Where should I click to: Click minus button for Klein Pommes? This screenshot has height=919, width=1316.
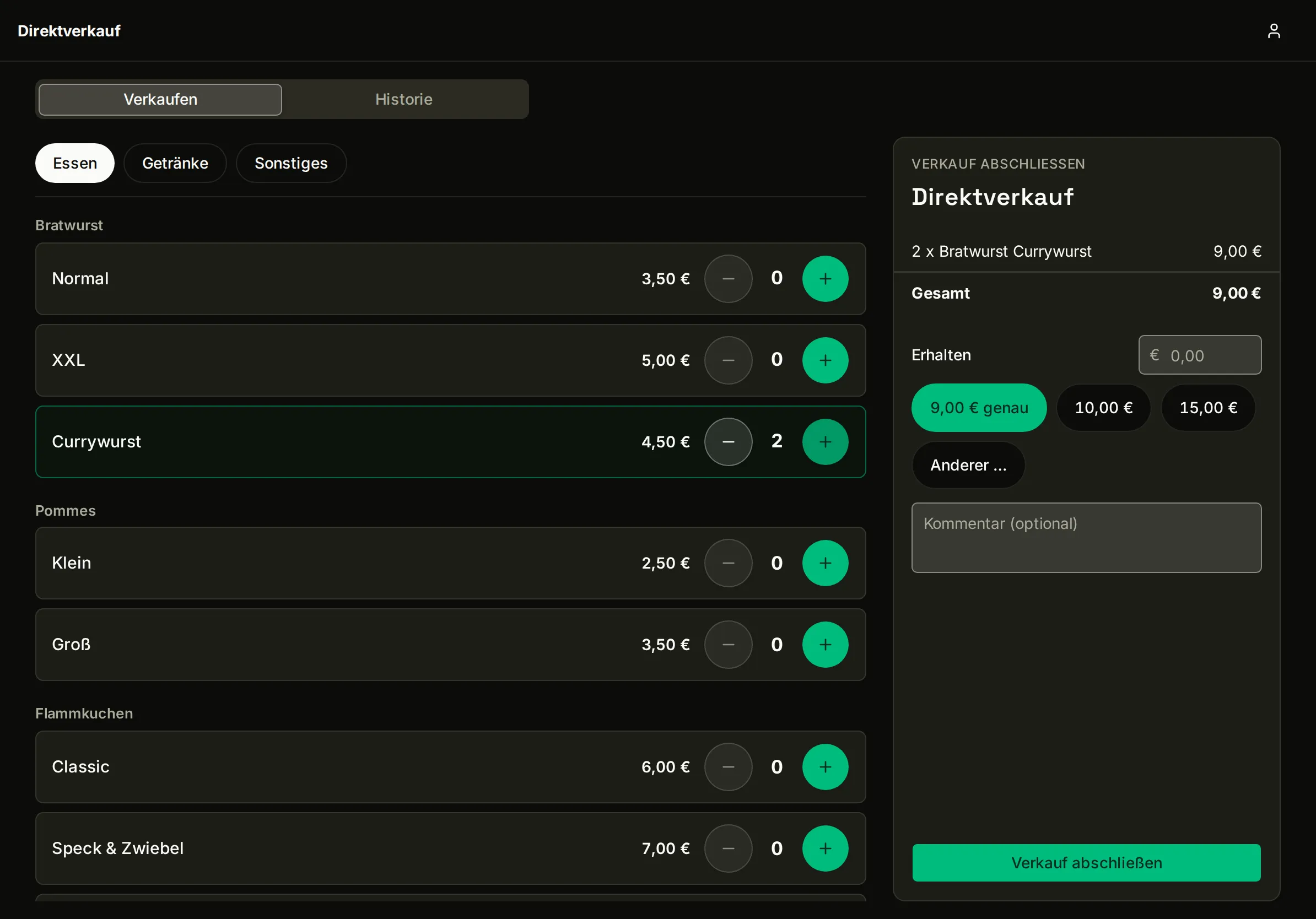(x=728, y=563)
